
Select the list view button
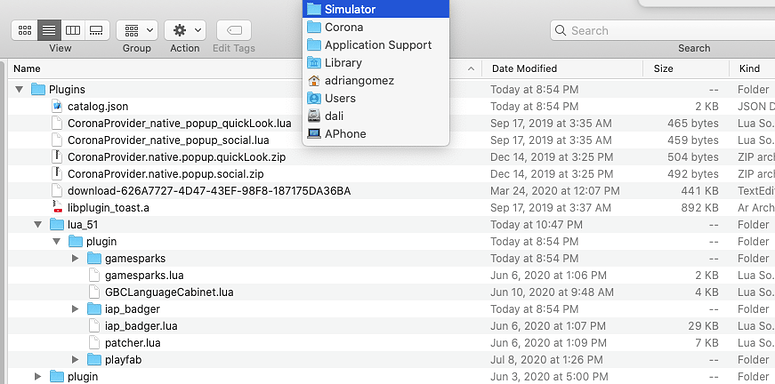click(49, 31)
